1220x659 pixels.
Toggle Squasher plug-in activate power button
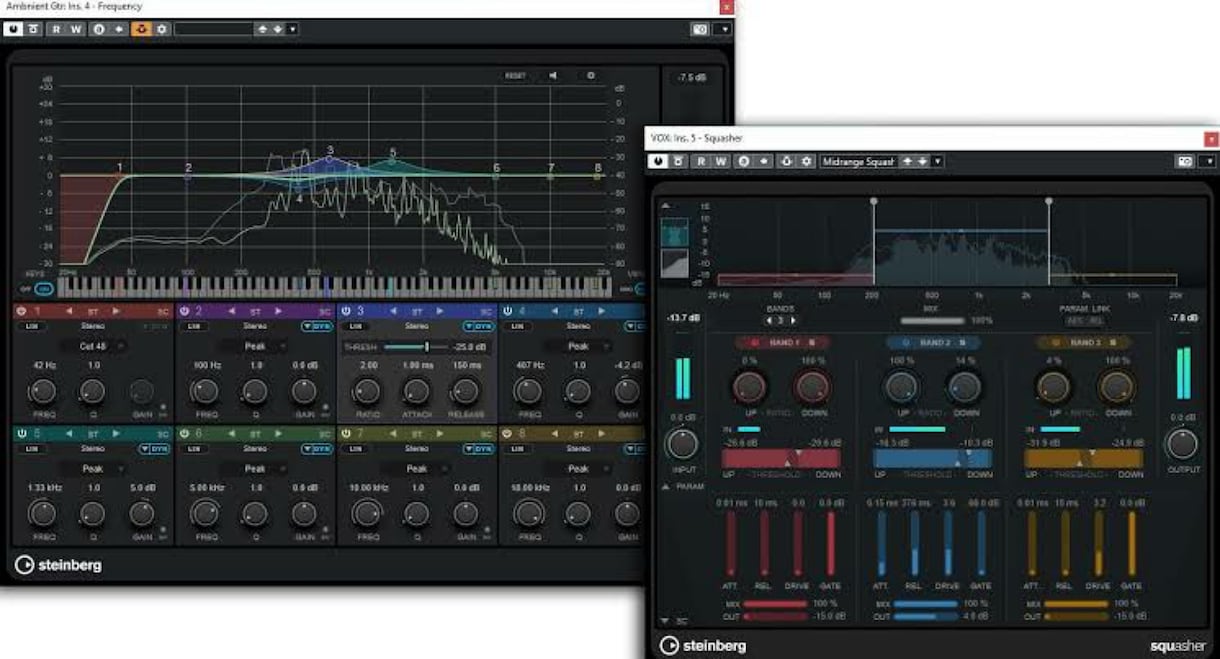coord(659,161)
